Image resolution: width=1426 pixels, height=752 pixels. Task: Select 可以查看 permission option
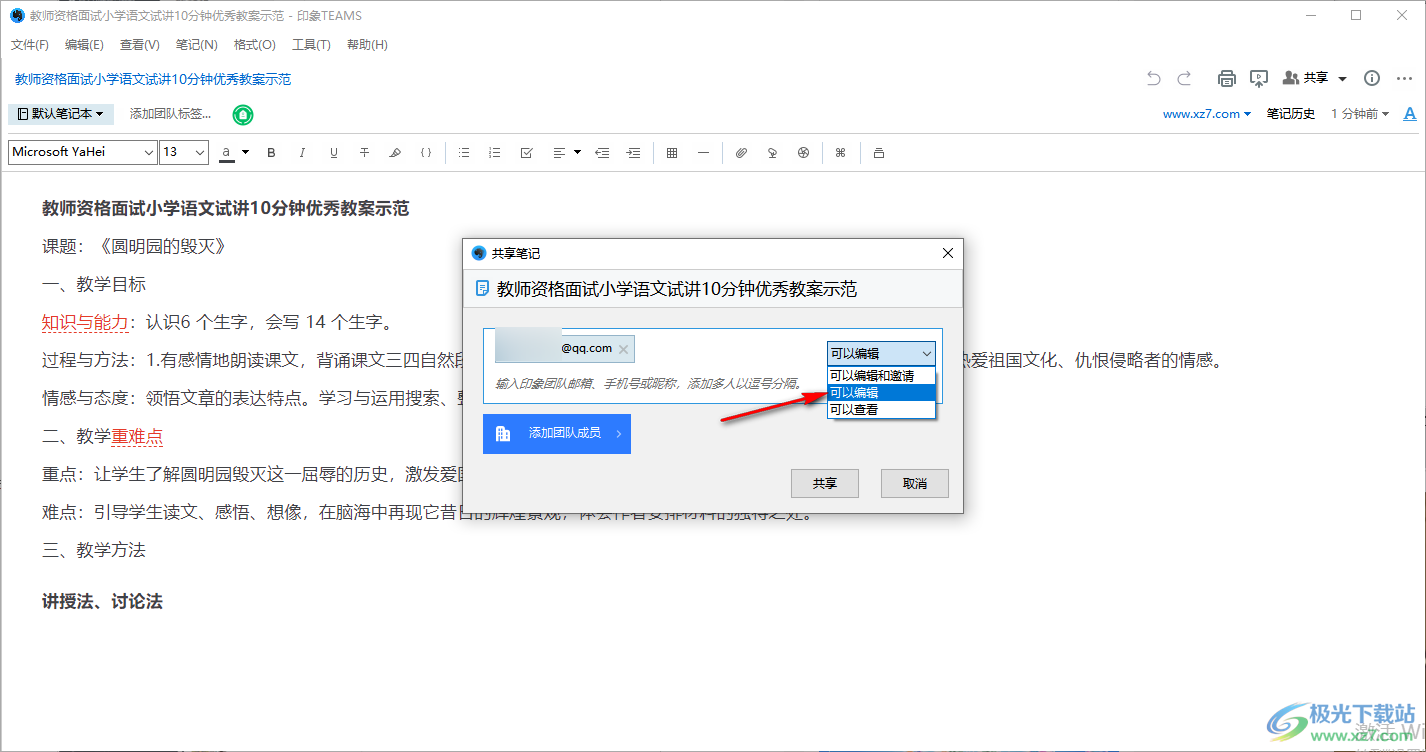point(881,409)
